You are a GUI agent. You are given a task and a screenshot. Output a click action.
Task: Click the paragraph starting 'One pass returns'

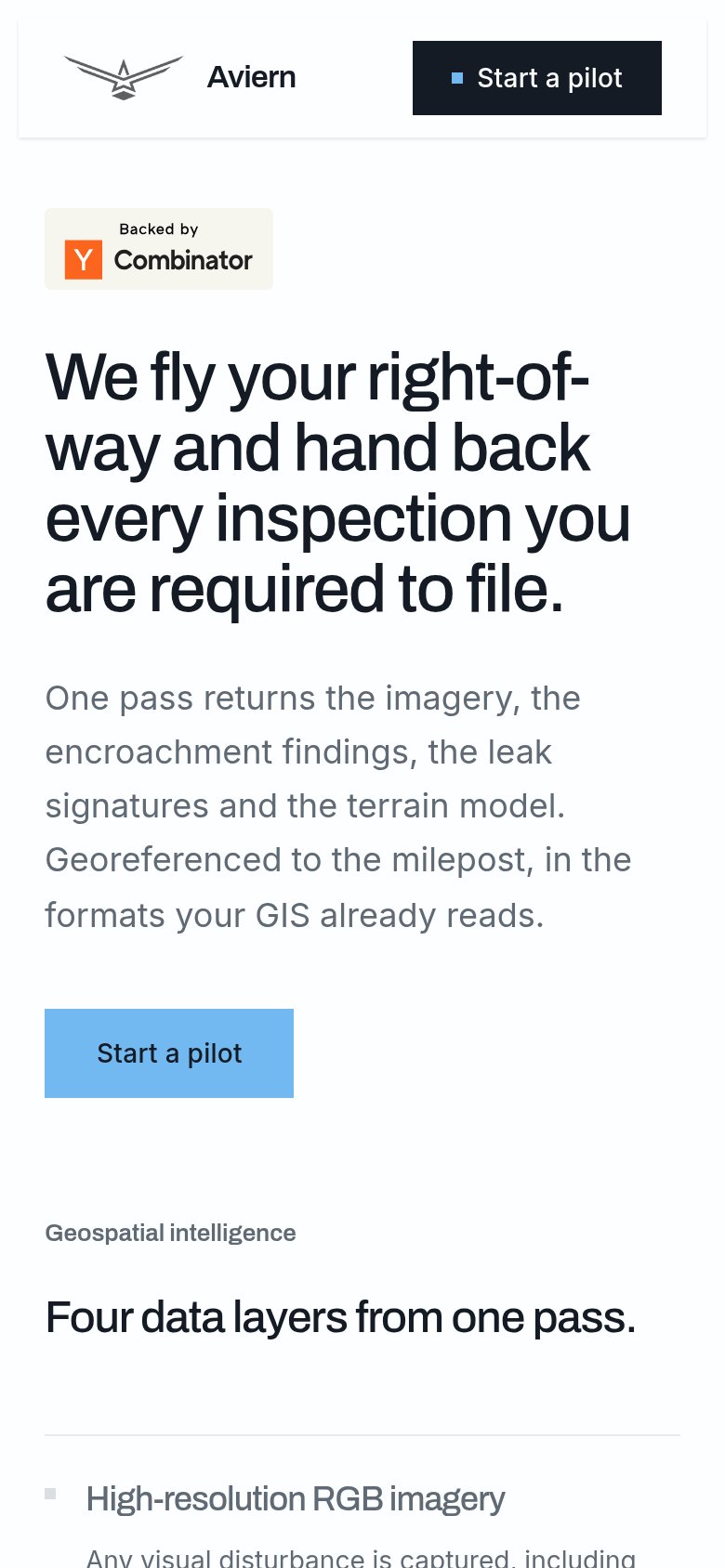[x=338, y=806]
